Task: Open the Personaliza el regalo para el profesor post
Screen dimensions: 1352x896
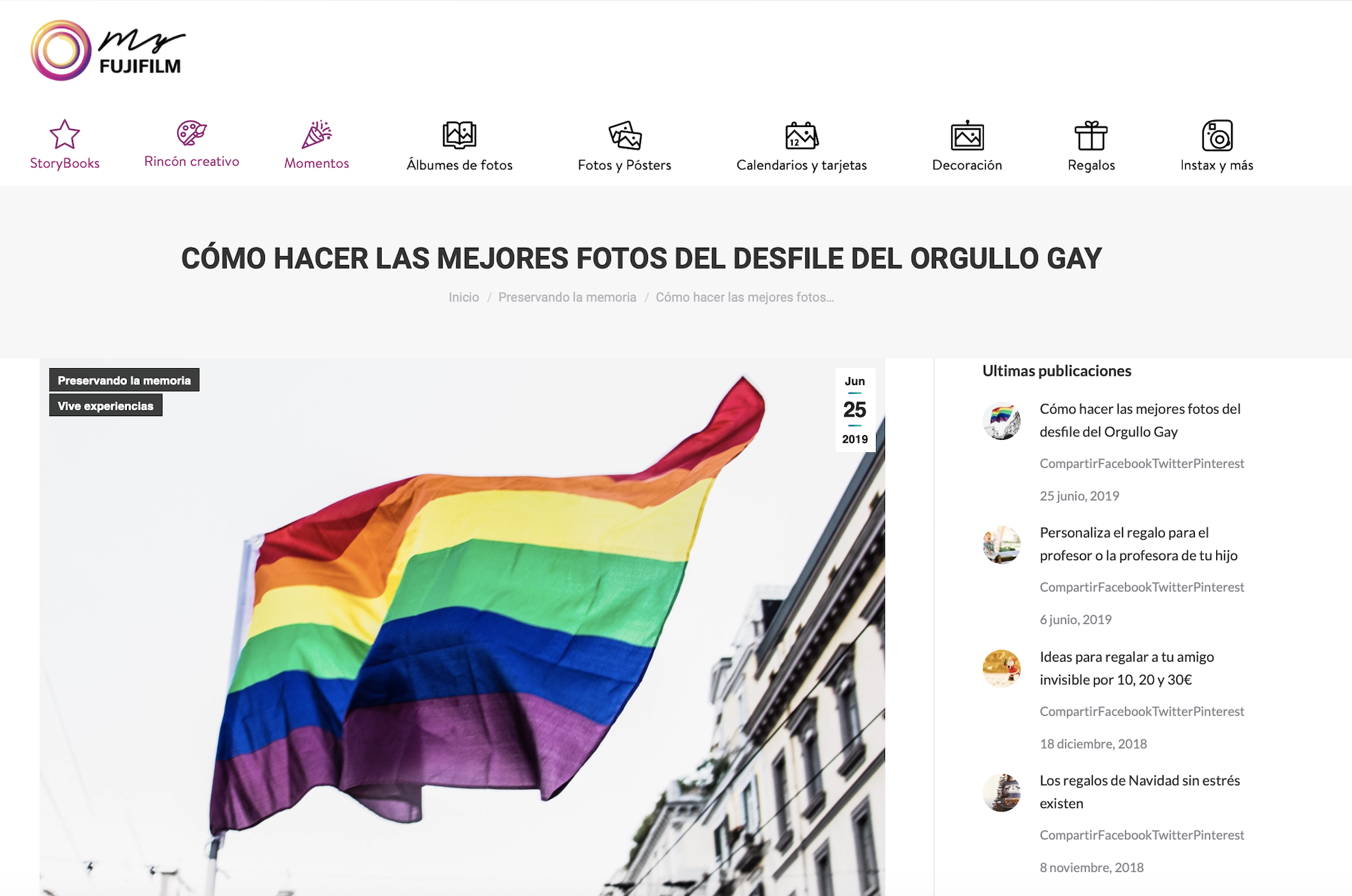Action: click(x=1138, y=544)
